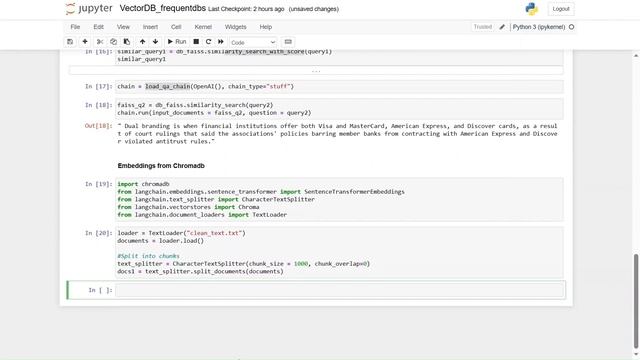Viewport: 640px width, 360px height.
Task: Move selected cell down with the arrow
Action: pyautogui.click(x=156, y=42)
